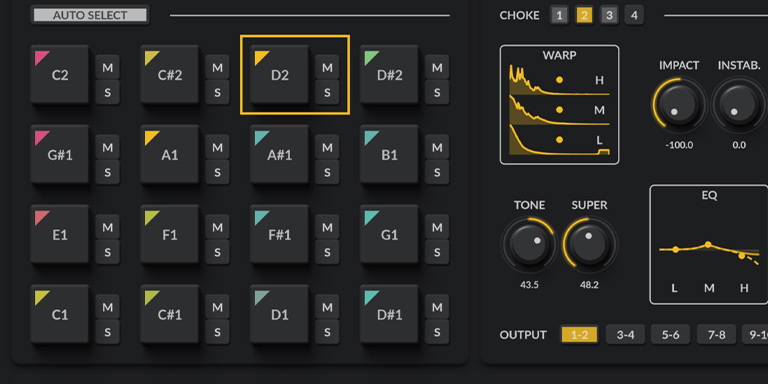Trigger the G#1 pad
This screenshot has height=384, width=768.
[x=60, y=154]
